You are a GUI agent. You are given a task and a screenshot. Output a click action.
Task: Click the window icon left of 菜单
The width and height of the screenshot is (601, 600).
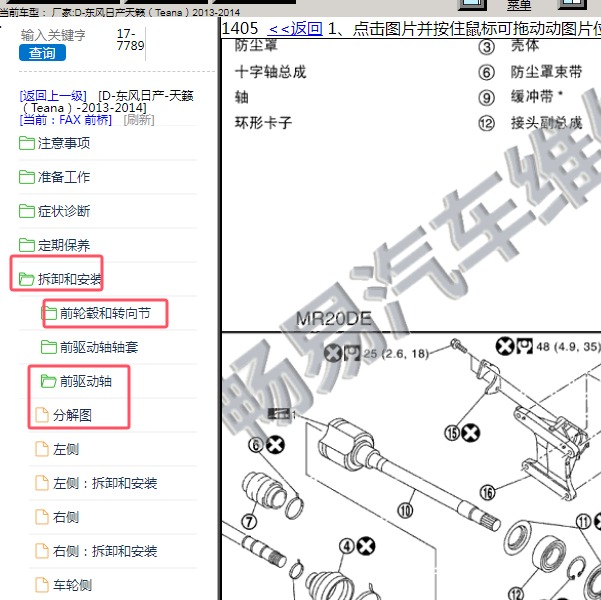473,4
